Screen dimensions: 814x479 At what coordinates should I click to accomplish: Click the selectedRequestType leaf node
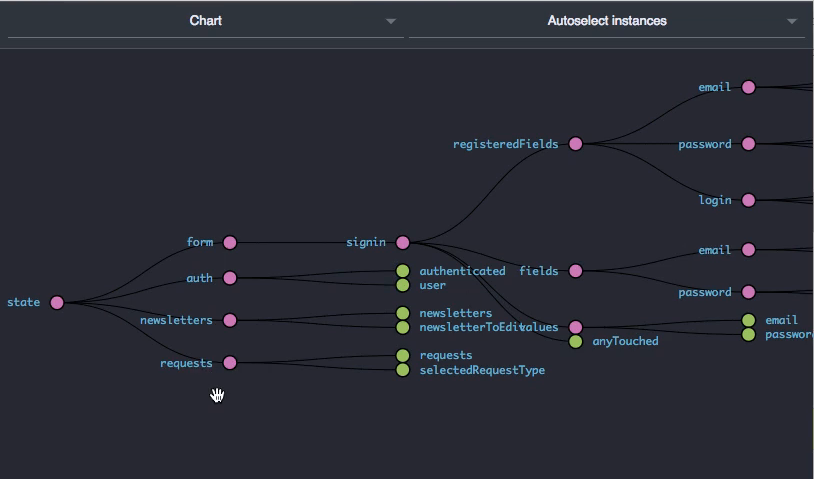(x=402, y=370)
